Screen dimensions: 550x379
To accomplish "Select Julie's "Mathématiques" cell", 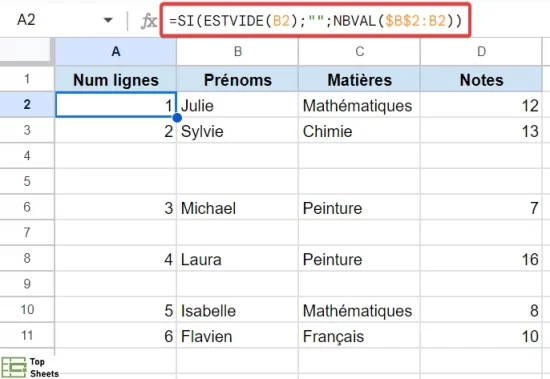I will point(359,105).
